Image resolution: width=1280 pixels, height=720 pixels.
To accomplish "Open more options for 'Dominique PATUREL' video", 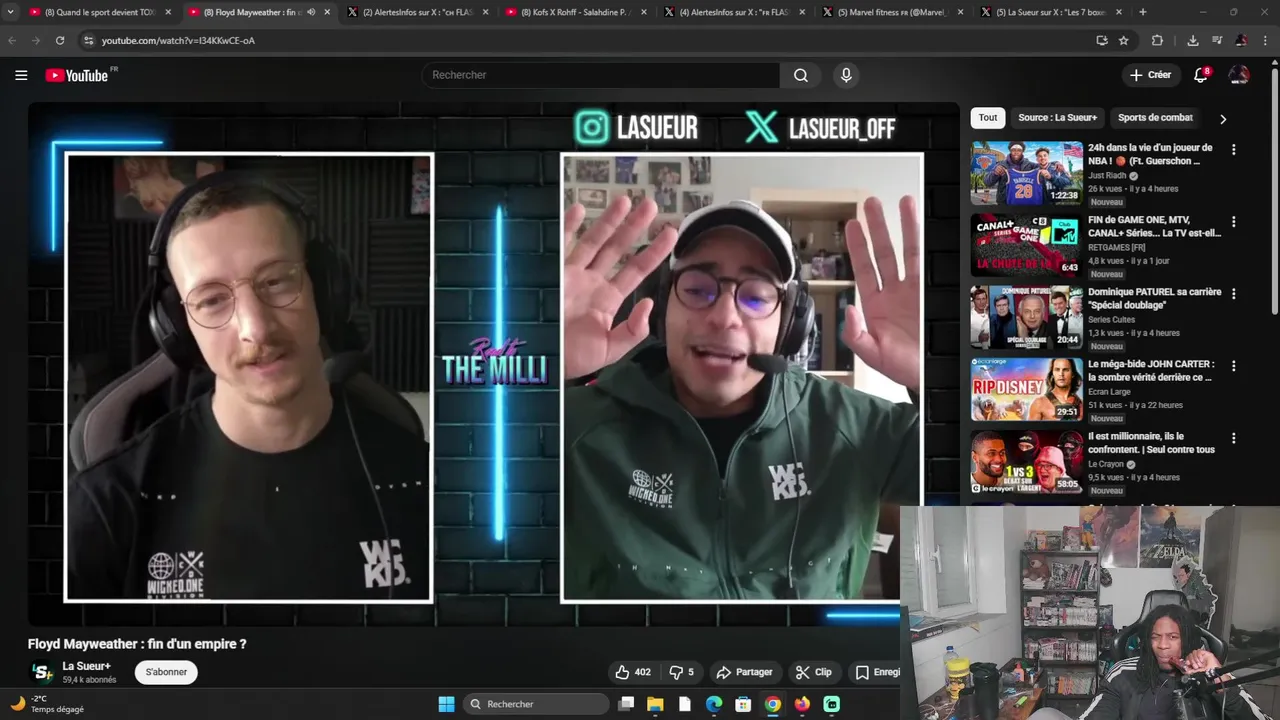I will pos(1233,294).
